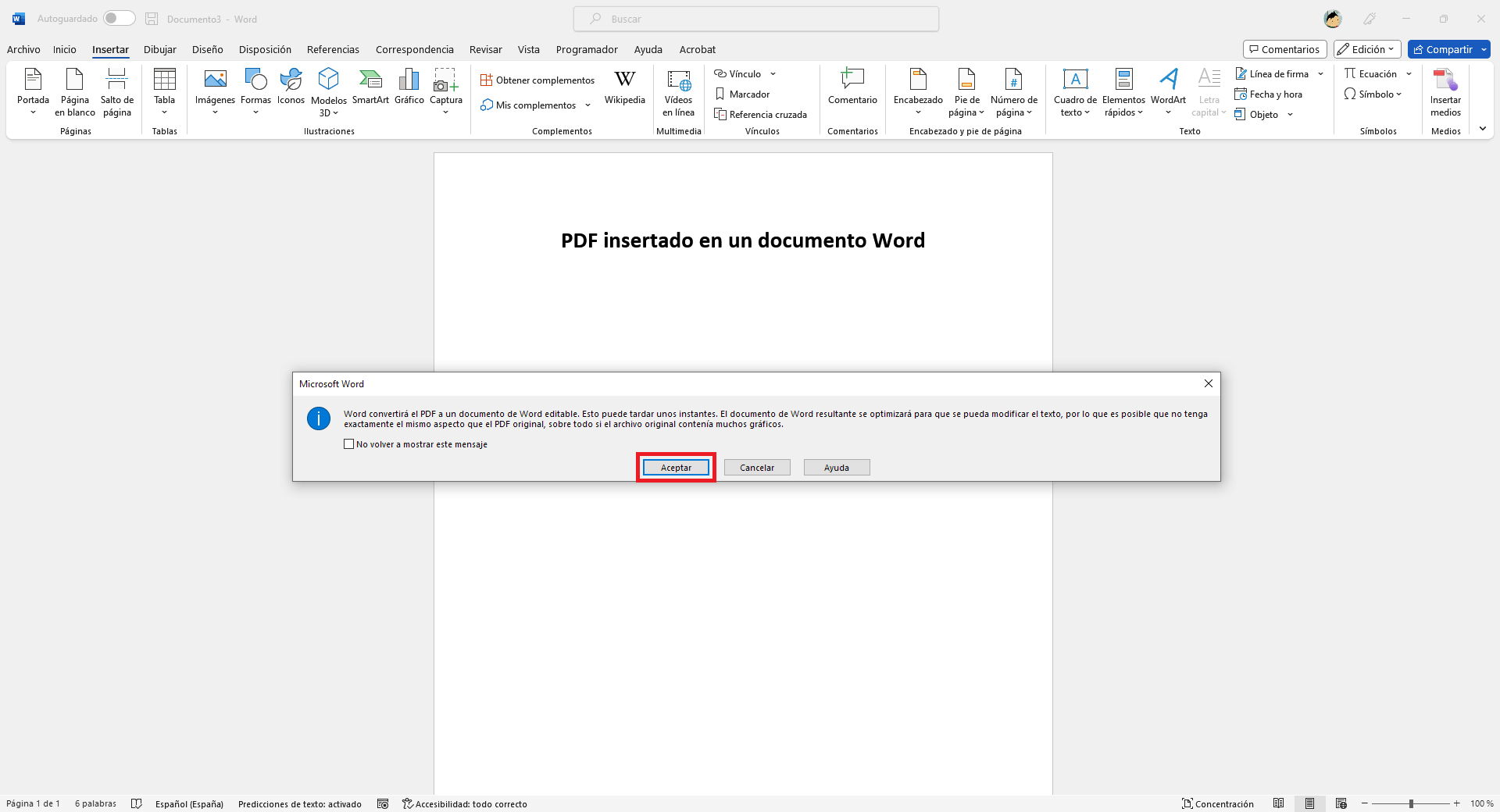Image resolution: width=1500 pixels, height=812 pixels.
Task: Insert a Salto de página
Action: pyautogui.click(x=117, y=91)
